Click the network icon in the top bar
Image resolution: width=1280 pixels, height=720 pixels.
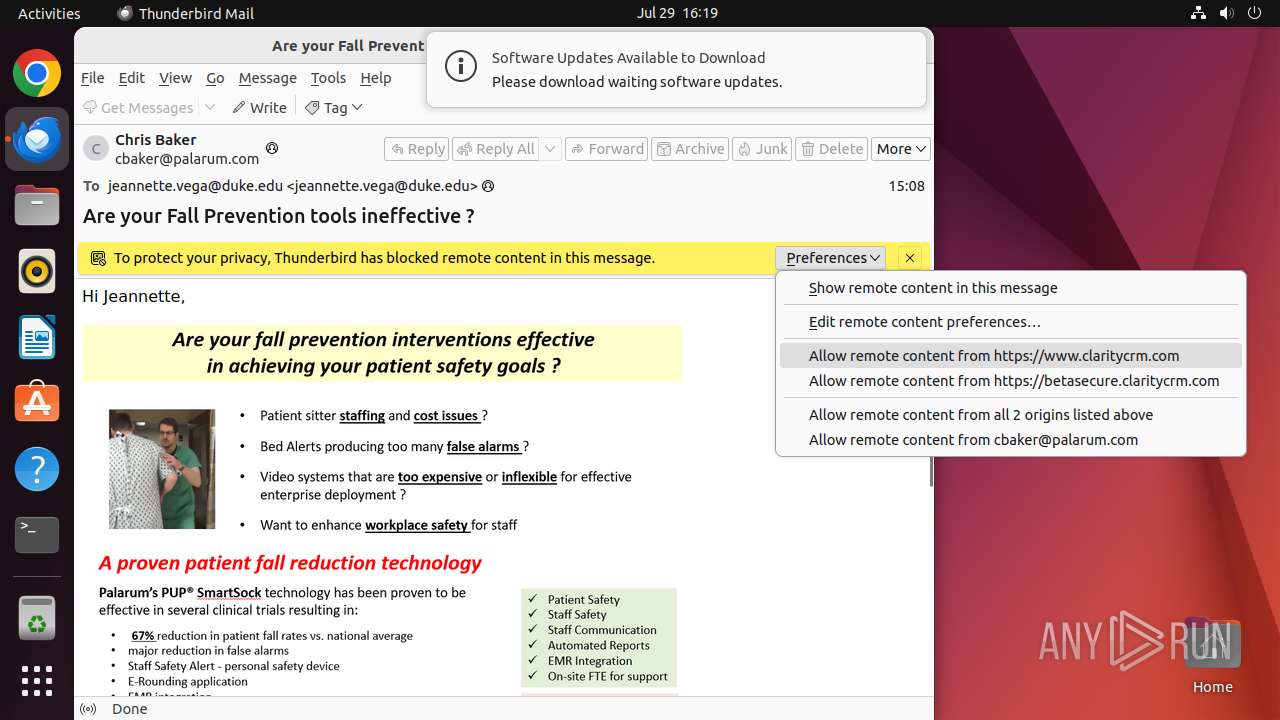pos(1198,13)
